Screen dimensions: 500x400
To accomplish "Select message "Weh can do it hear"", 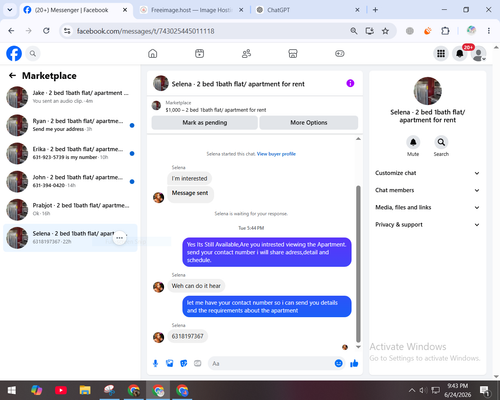I will (196, 286).
